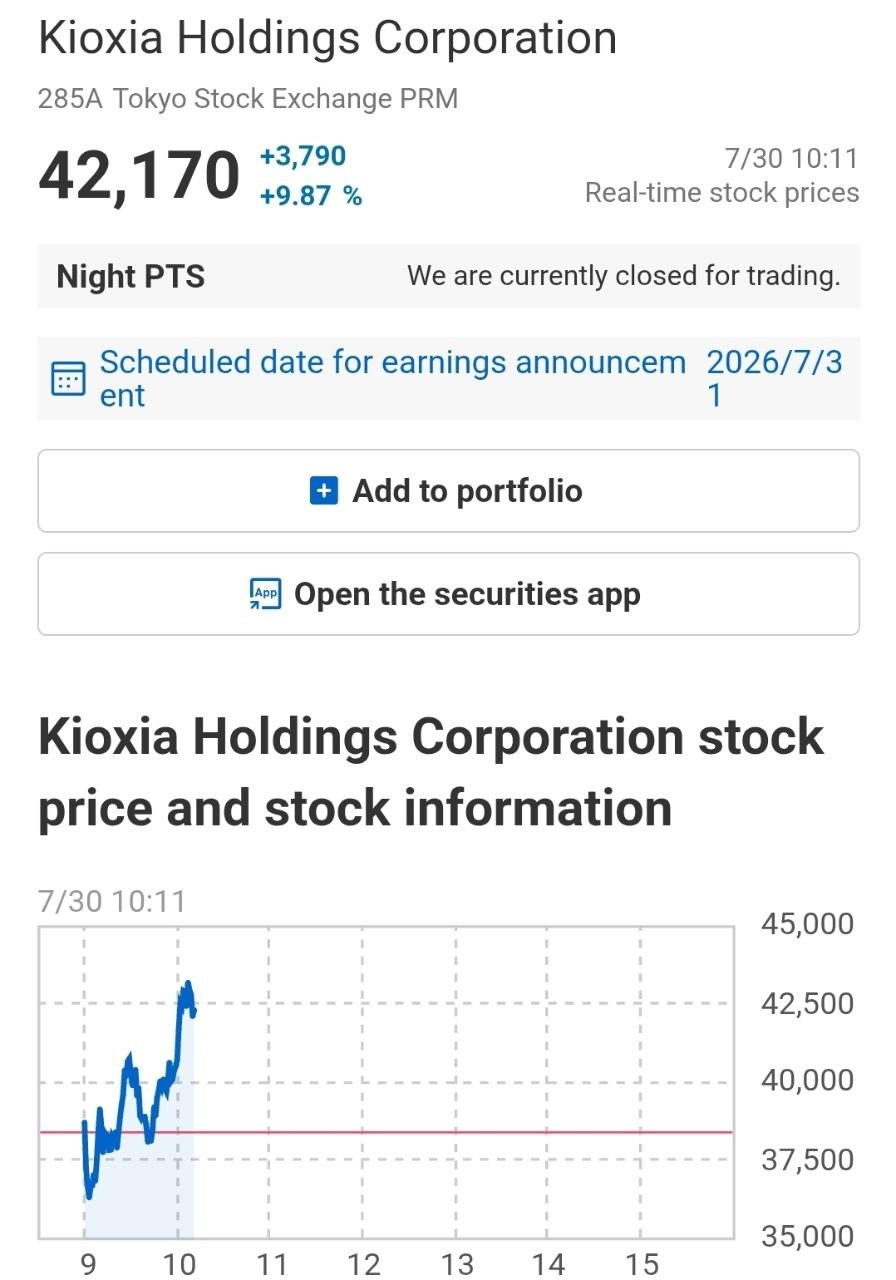Click the Kioxia Holdings Corporation title
The height and width of the screenshot is (1280, 896).
[327, 39]
